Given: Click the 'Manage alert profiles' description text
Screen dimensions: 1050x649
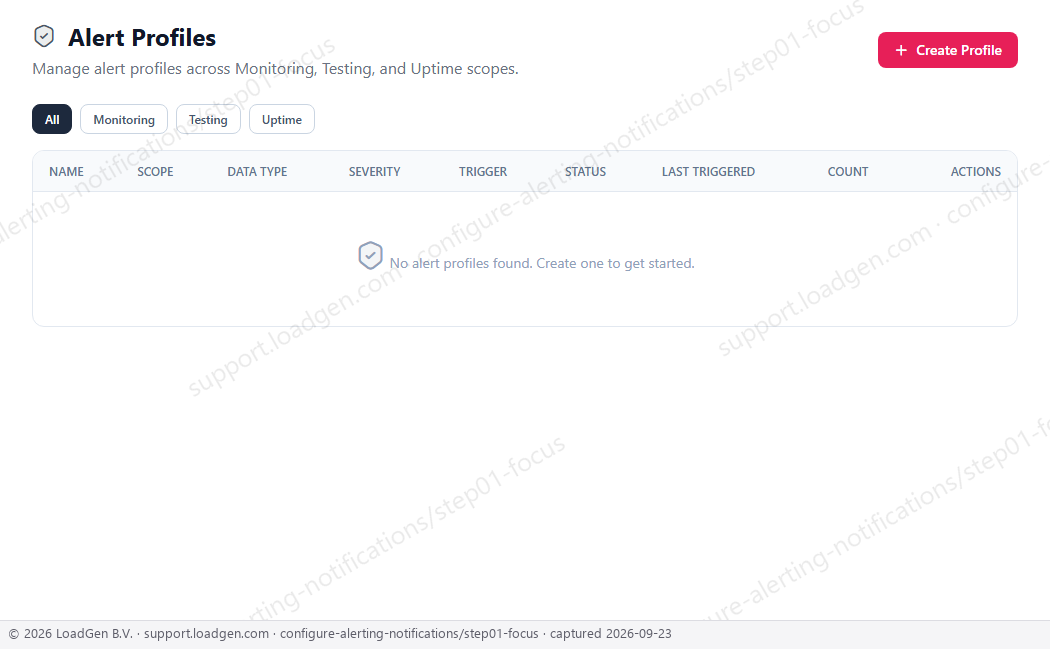Looking at the screenshot, I should [275, 69].
